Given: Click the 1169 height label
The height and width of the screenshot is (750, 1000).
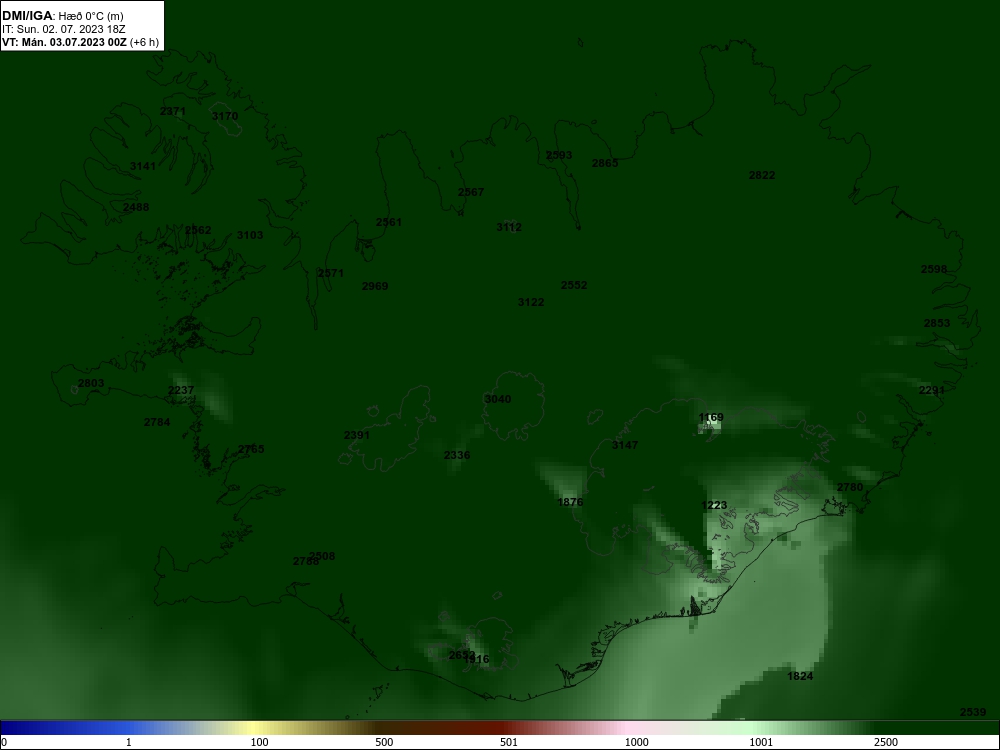Looking at the screenshot, I should pyautogui.click(x=711, y=418).
